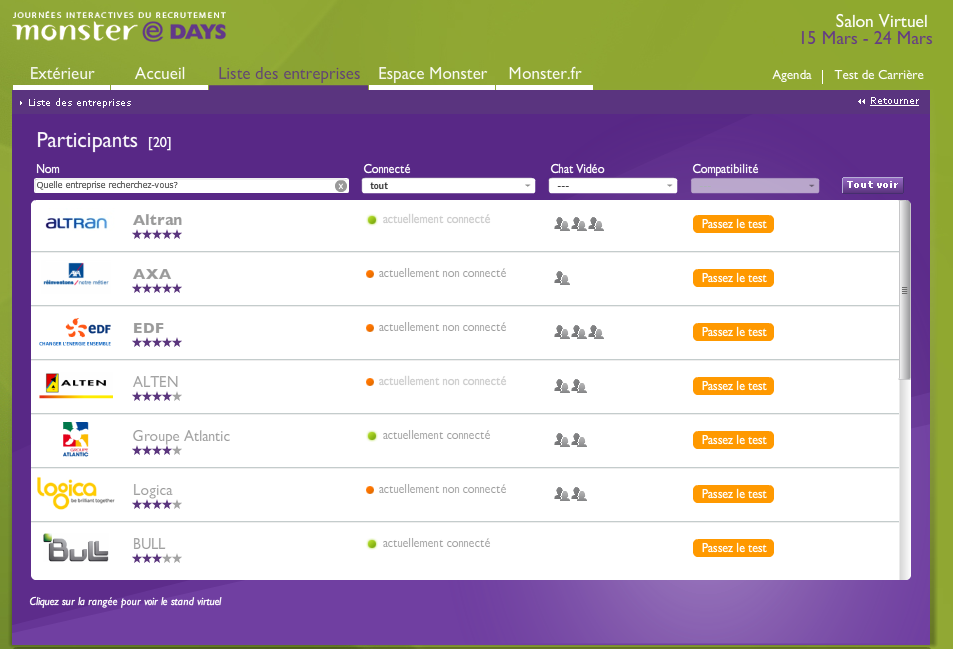Click the double-arrow icon beside Retourner

click(x=861, y=101)
